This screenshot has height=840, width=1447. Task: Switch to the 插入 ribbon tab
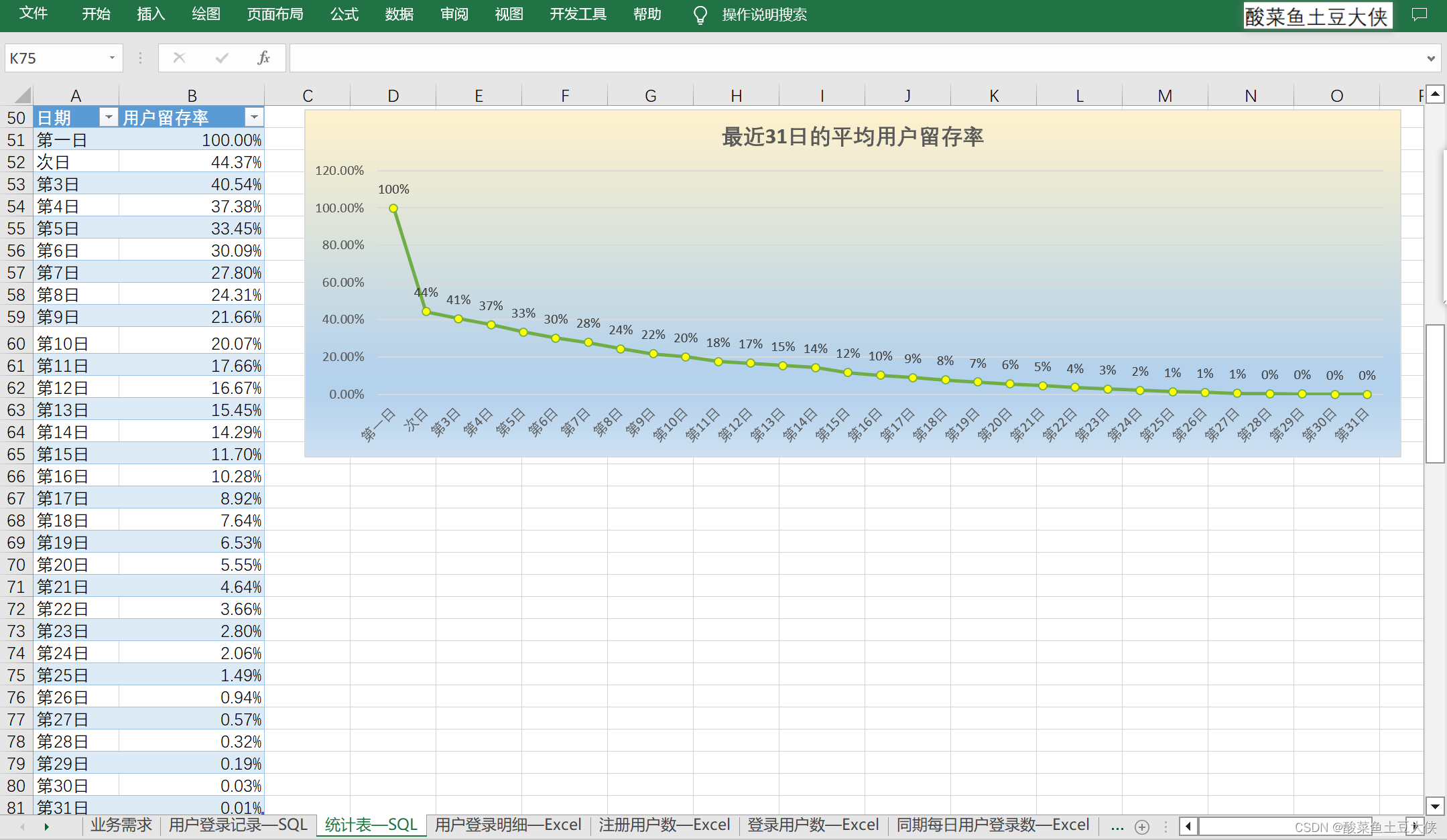[x=151, y=14]
